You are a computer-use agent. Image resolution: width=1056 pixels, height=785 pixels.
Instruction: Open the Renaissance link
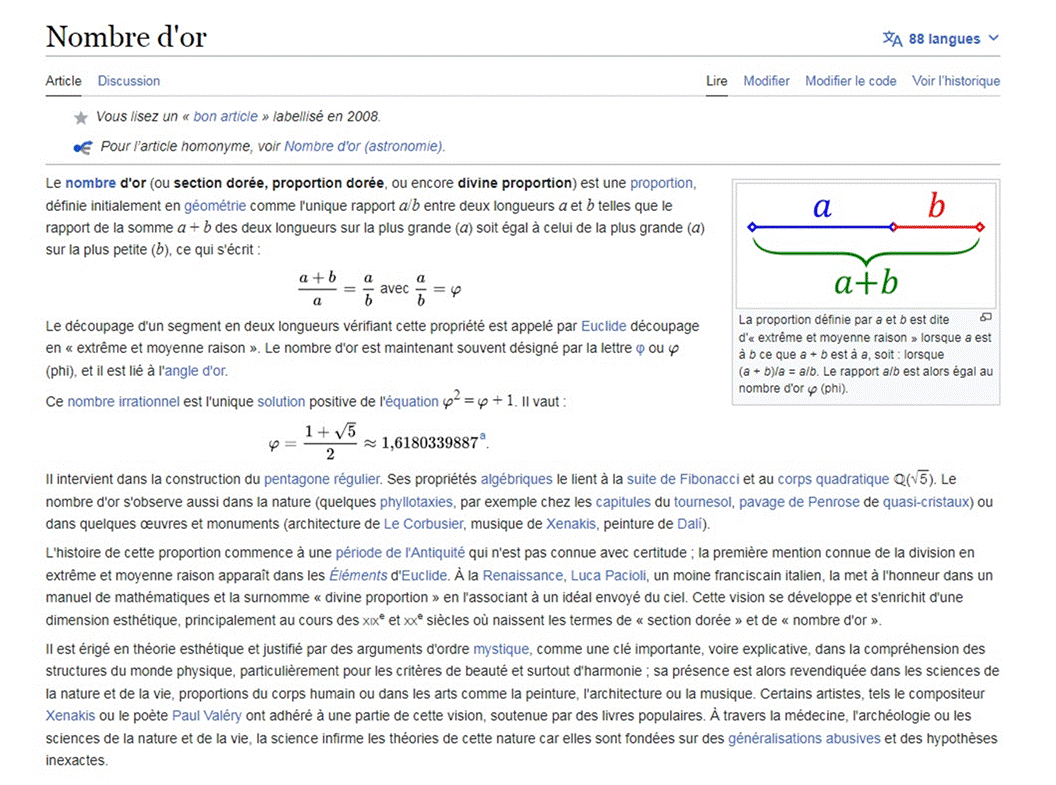point(523,576)
